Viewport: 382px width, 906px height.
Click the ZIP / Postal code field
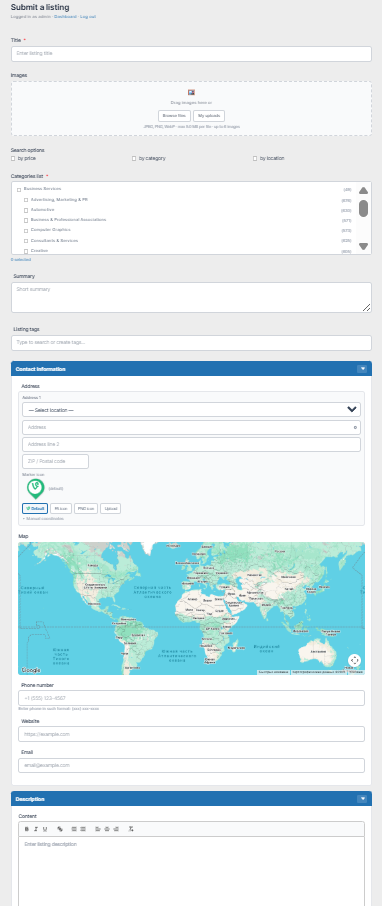[55, 462]
